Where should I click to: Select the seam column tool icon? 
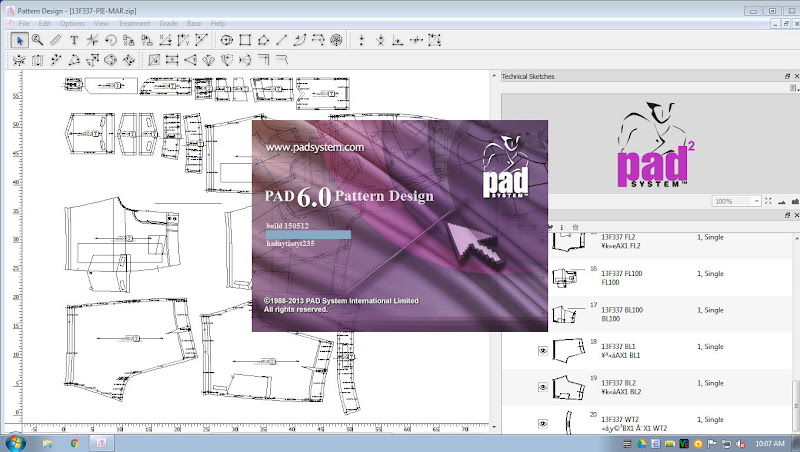point(37,60)
